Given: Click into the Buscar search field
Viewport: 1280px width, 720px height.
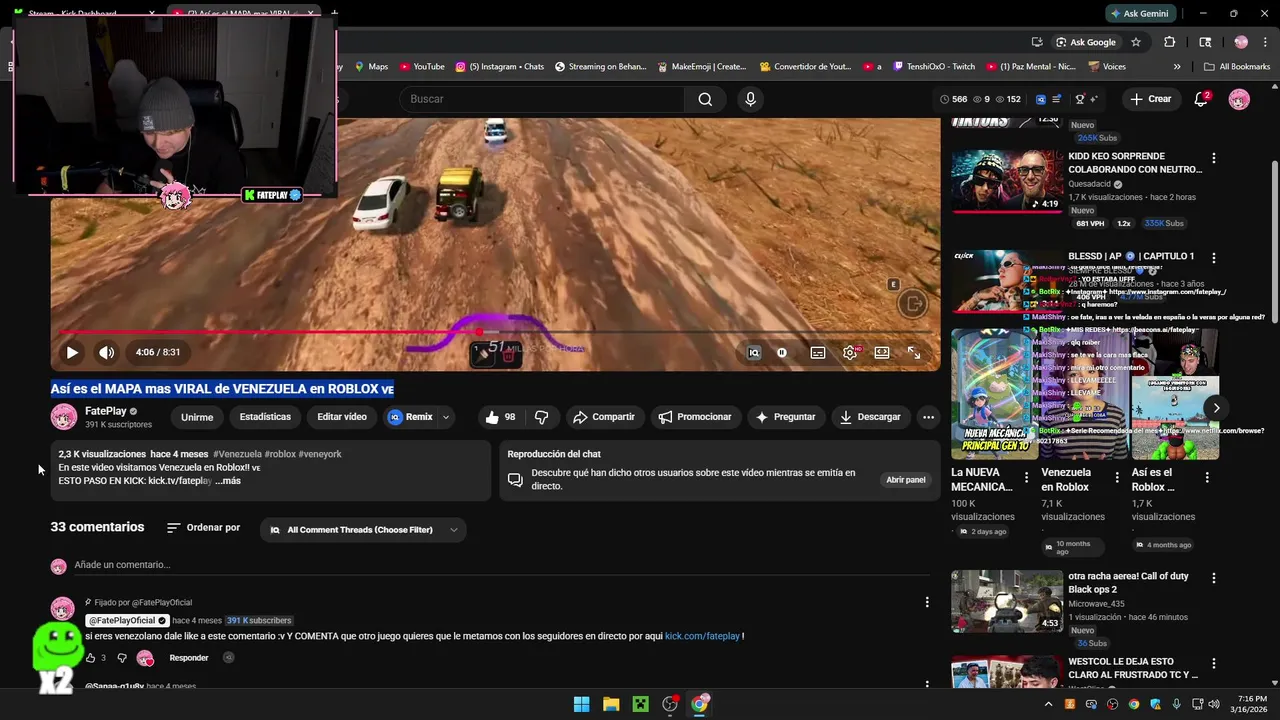Looking at the screenshot, I should [x=543, y=99].
